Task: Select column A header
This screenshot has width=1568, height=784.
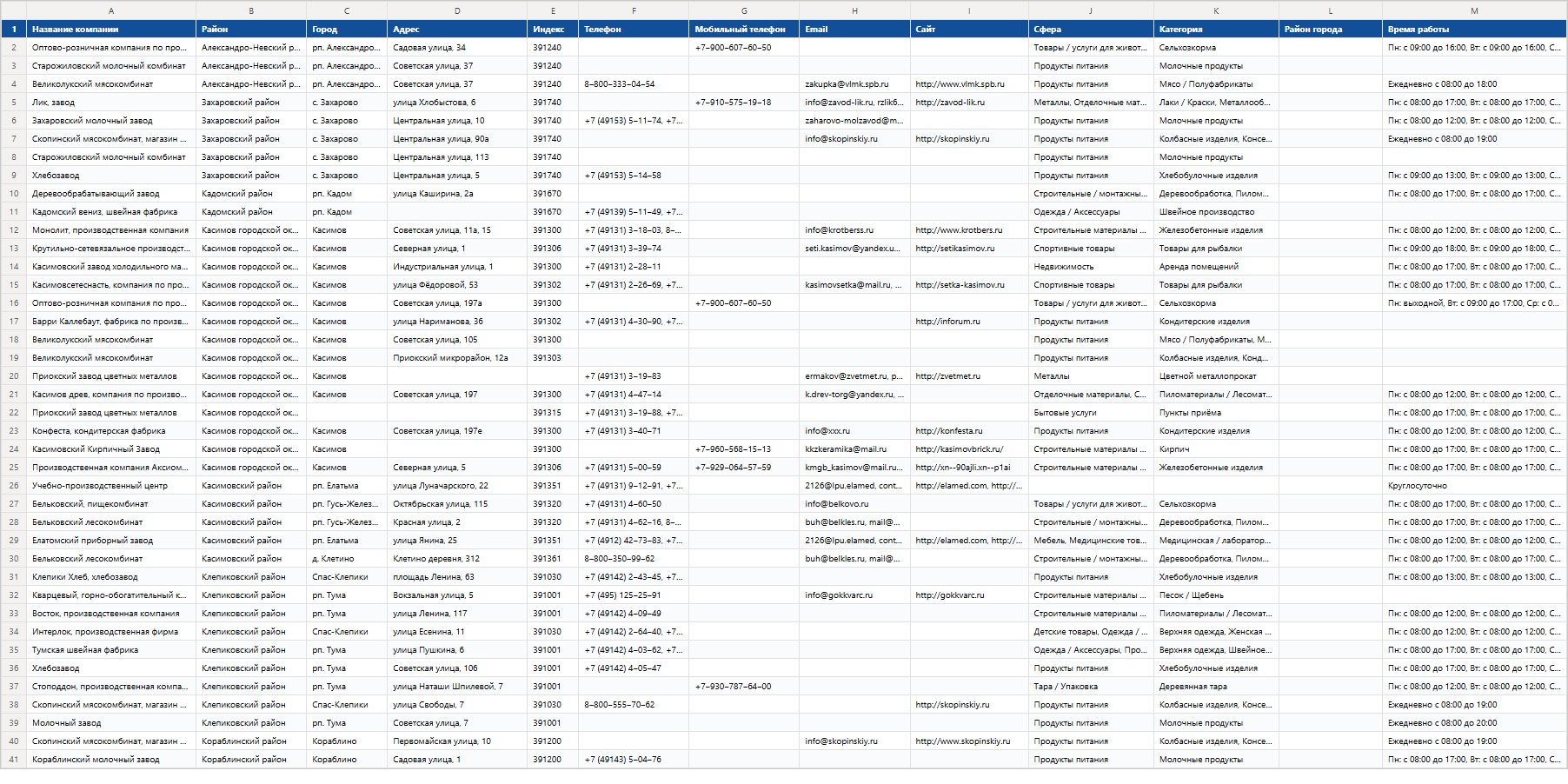Action: coord(111,10)
